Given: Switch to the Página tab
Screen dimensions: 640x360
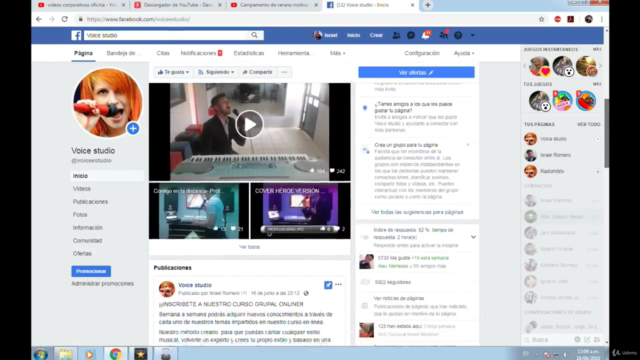Looking at the screenshot, I should 83,53.
